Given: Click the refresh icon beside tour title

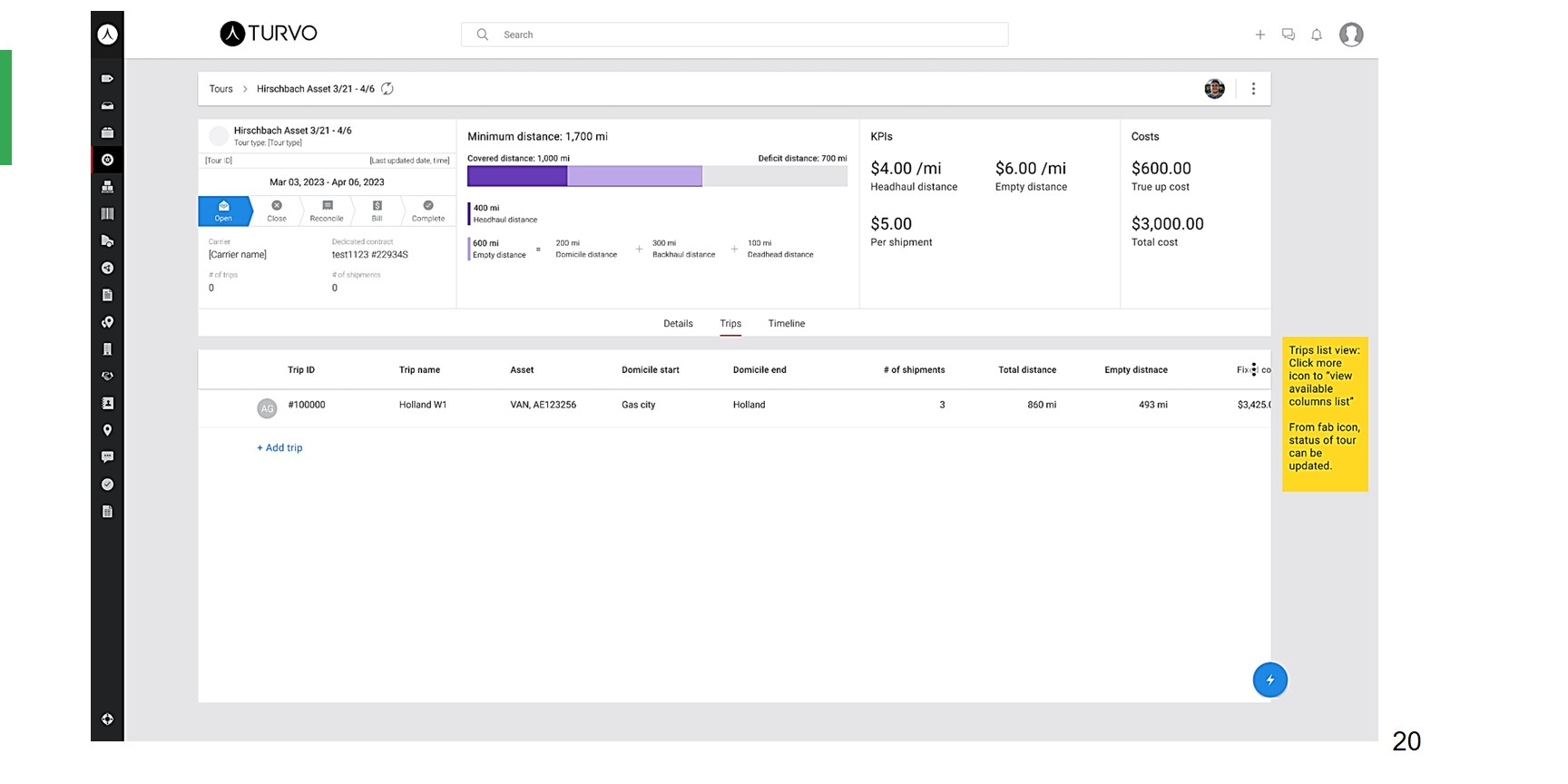Looking at the screenshot, I should (387, 89).
